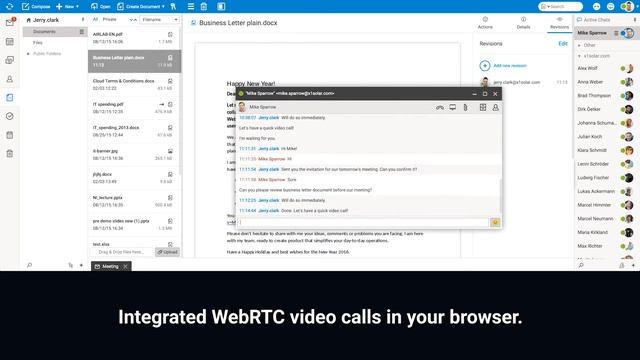Image resolution: width=640 pixels, height=360 pixels.
Task: Switch to the All filter tab
Action: pos(95,19)
